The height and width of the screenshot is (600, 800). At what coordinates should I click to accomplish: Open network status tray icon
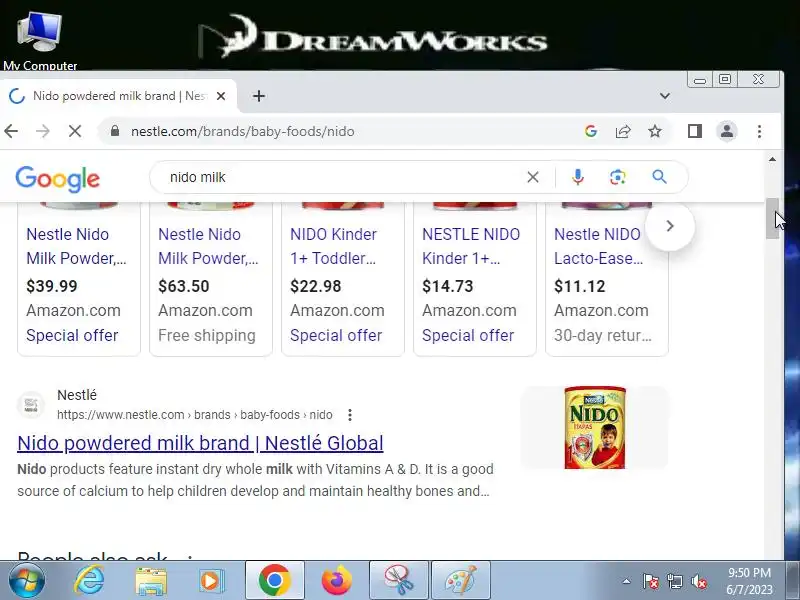click(674, 581)
